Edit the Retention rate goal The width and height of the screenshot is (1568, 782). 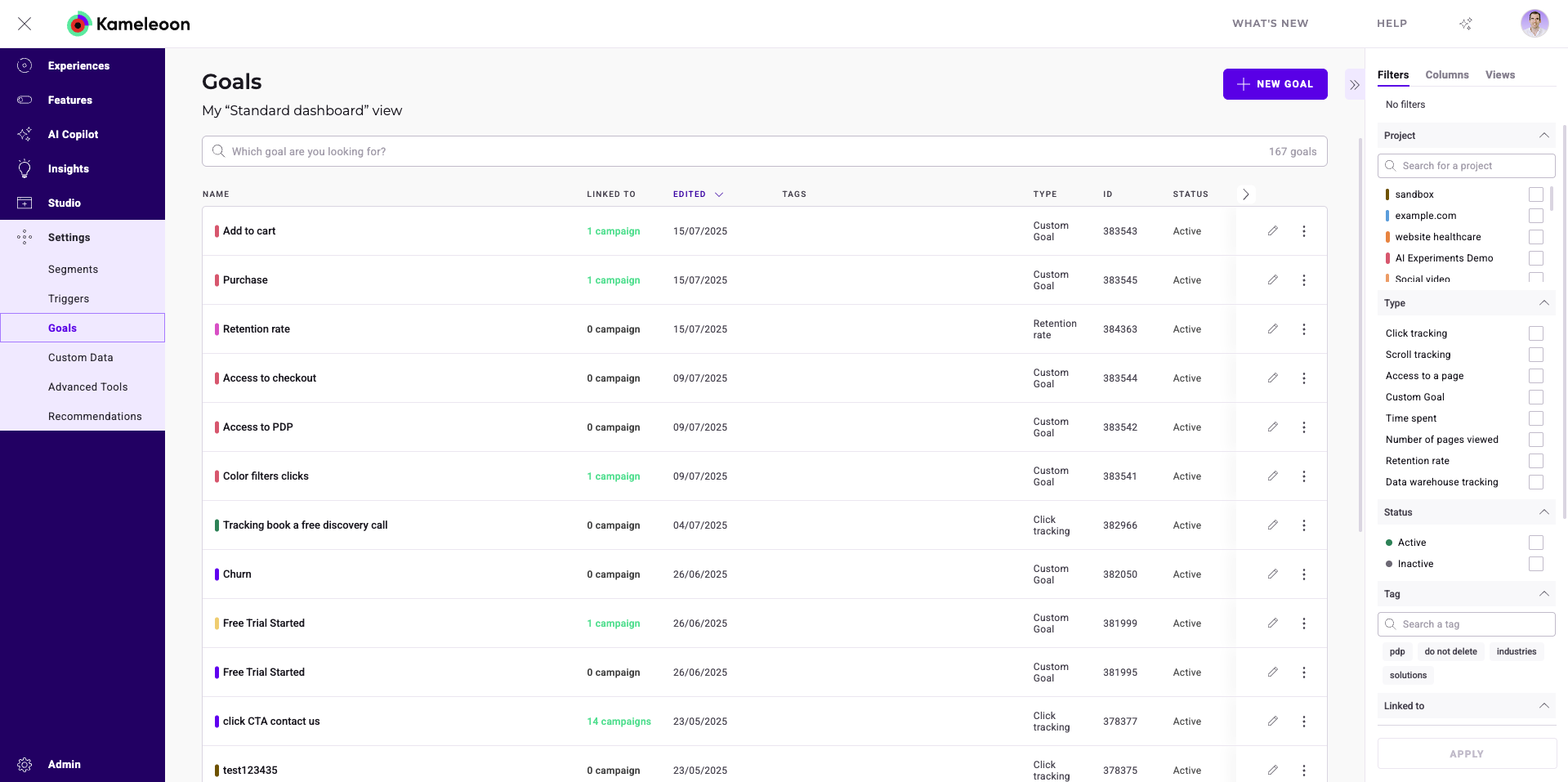point(1272,329)
